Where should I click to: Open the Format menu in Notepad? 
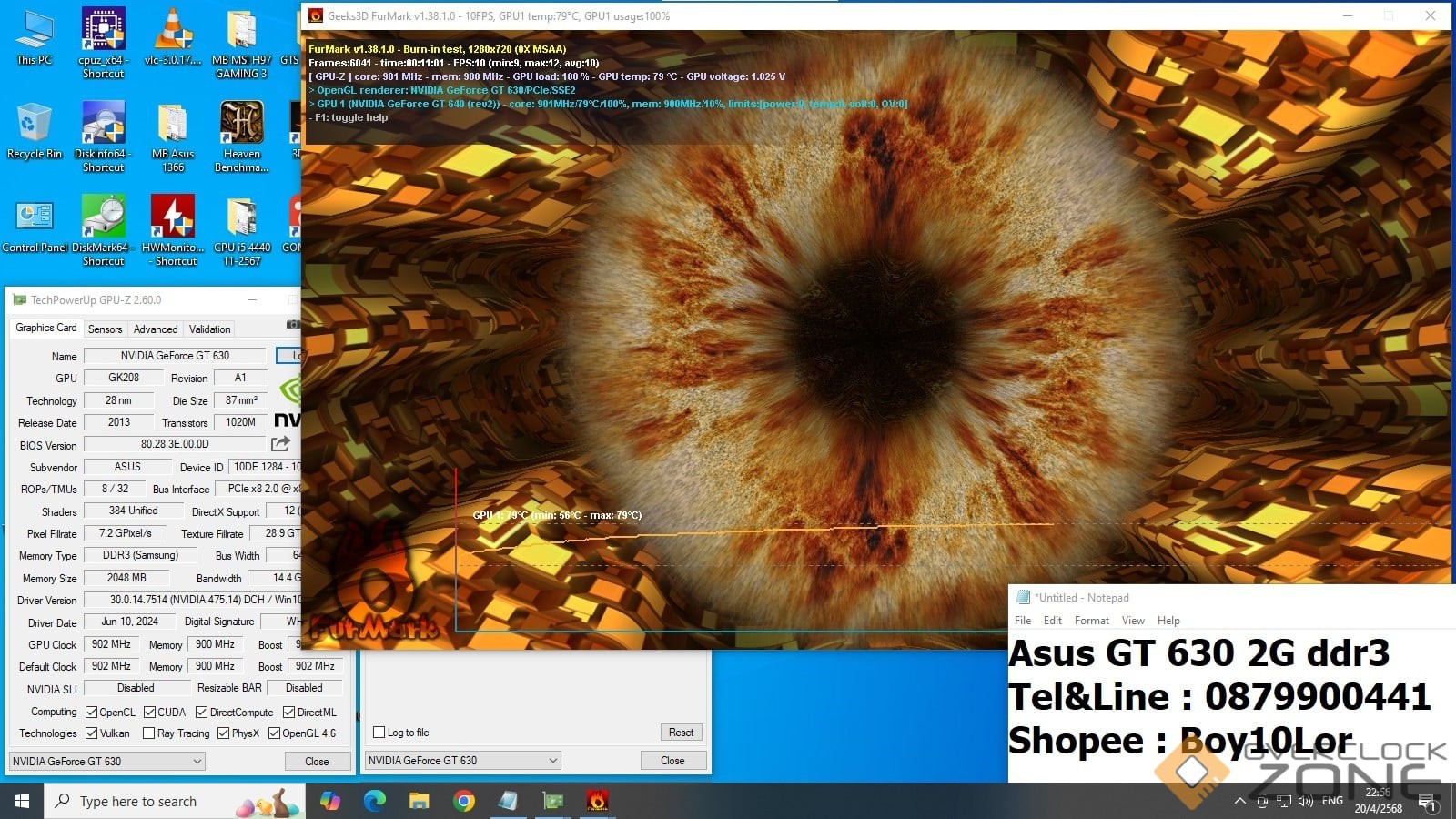click(1091, 621)
